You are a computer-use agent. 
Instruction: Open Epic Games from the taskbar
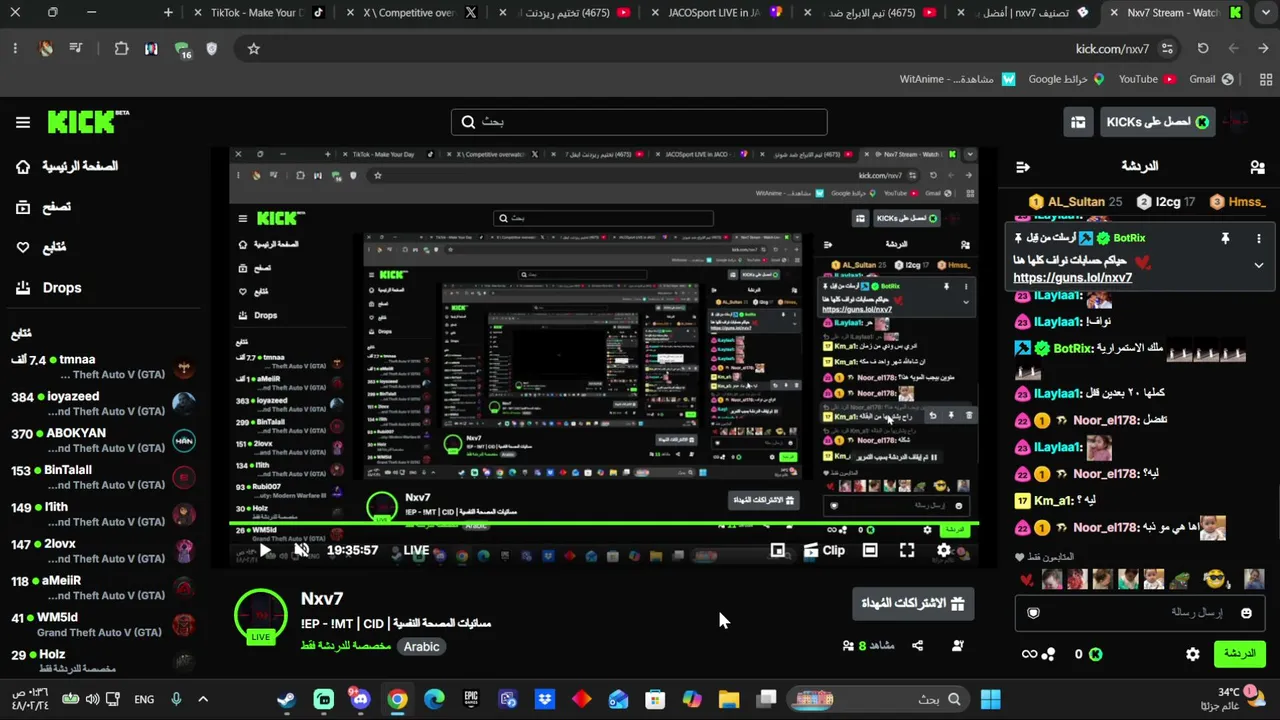pos(471,699)
